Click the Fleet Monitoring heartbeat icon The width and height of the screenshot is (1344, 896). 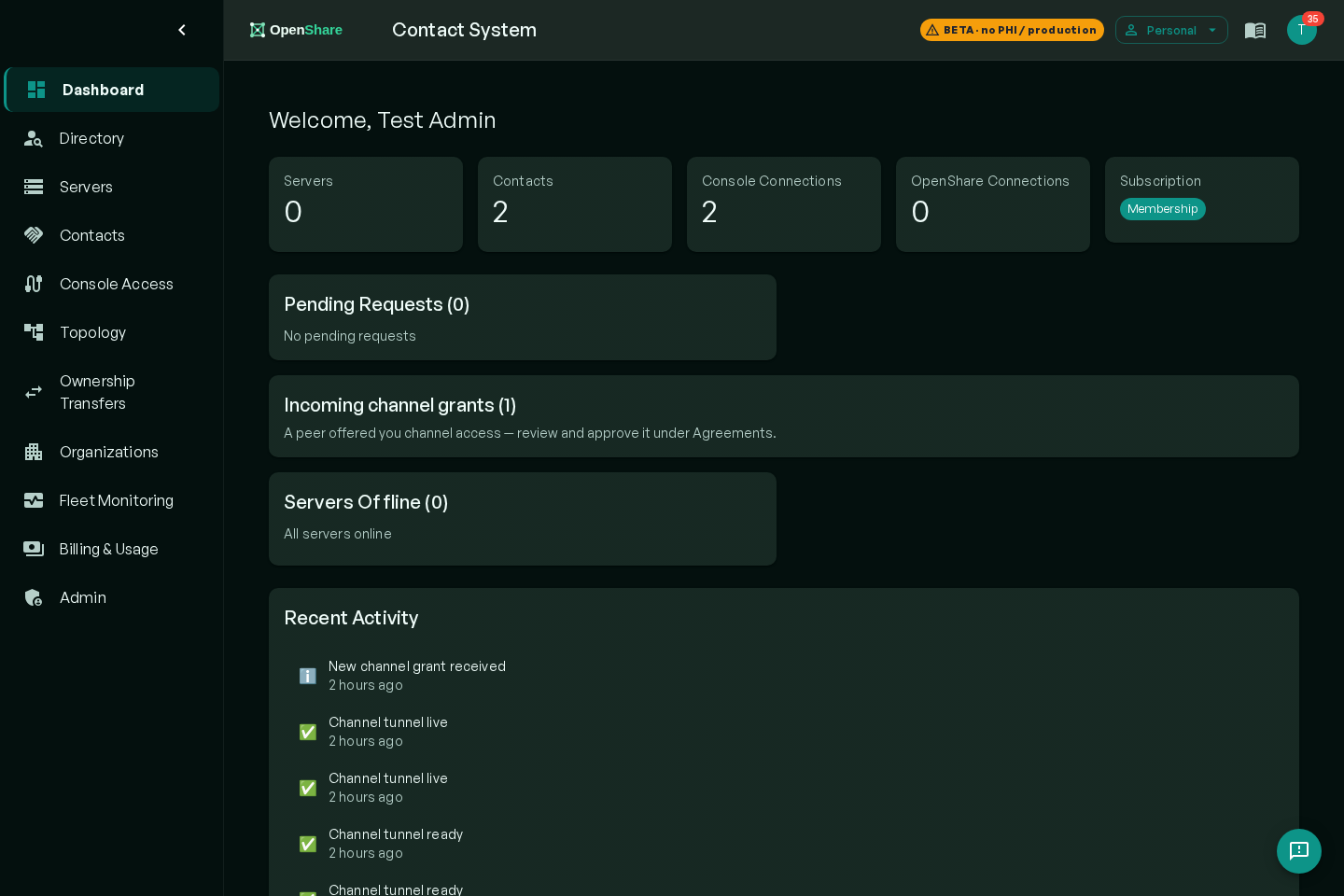[34, 500]
